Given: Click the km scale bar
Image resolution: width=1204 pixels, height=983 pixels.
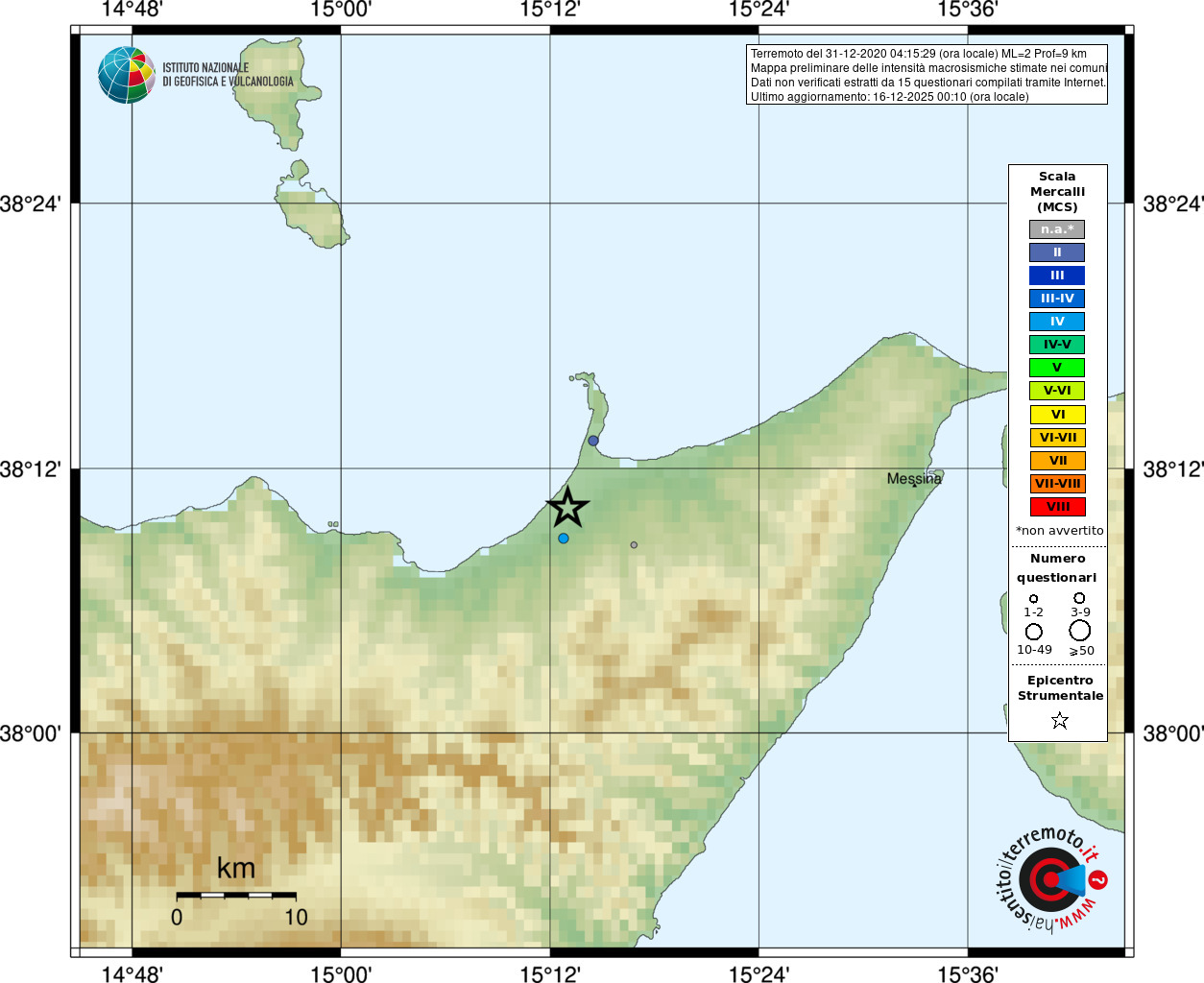Looking at the screenshot, I should point(236,895).
